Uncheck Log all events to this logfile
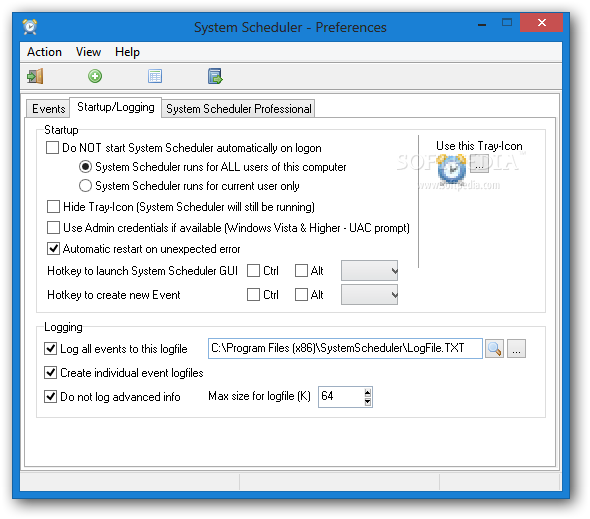 50,349
